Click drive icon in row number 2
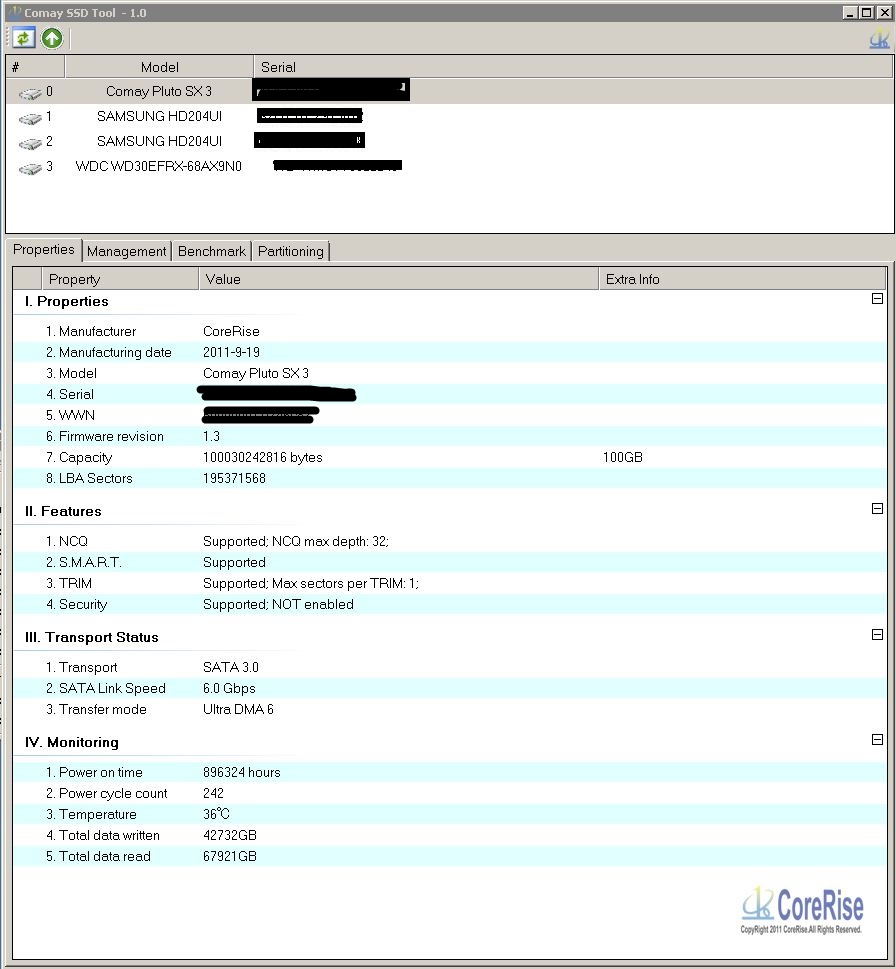Screen dimensions: 896x969 (30, 143)
